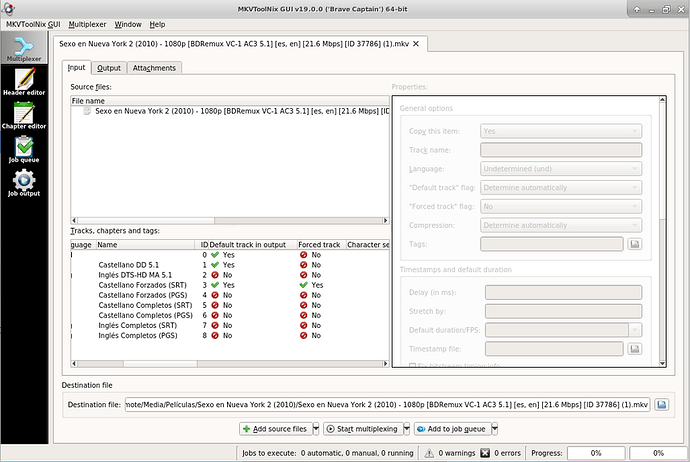Click the properties panel vertical scrollbar

[662, 232]
